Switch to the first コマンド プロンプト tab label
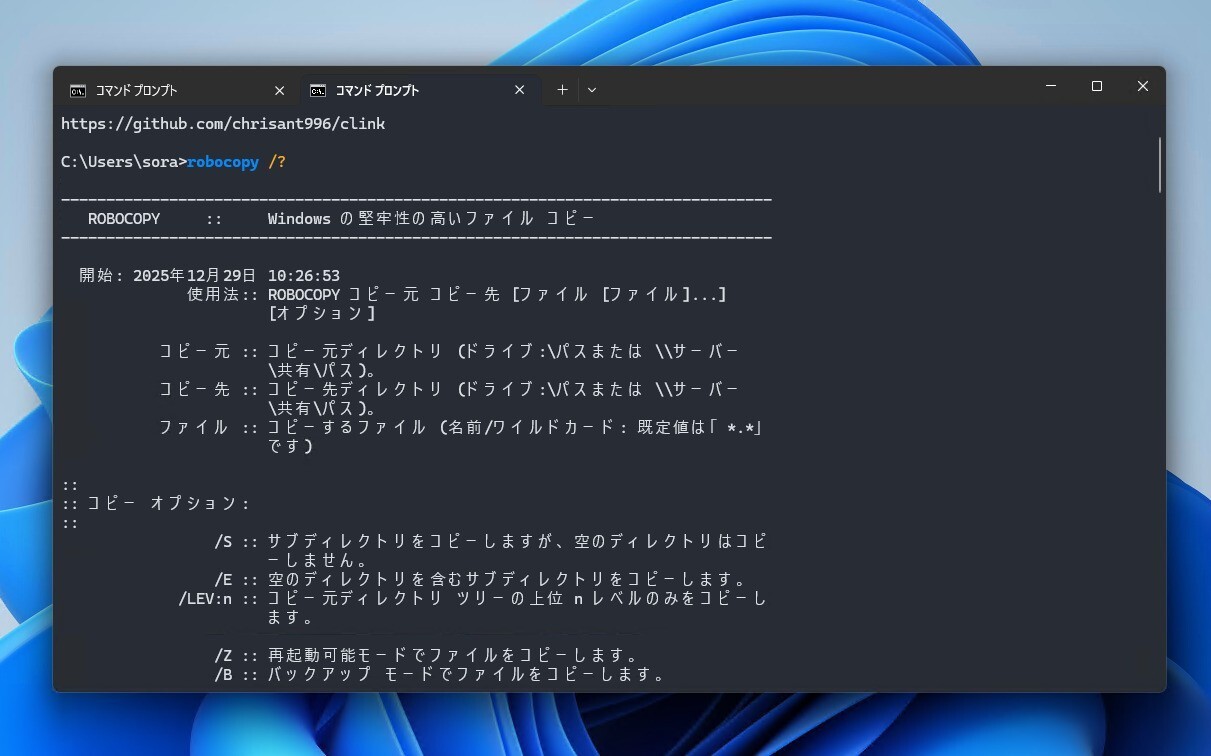Viewport: 1211px width, 756px height. pyautogui.click(x=137, y=91)
